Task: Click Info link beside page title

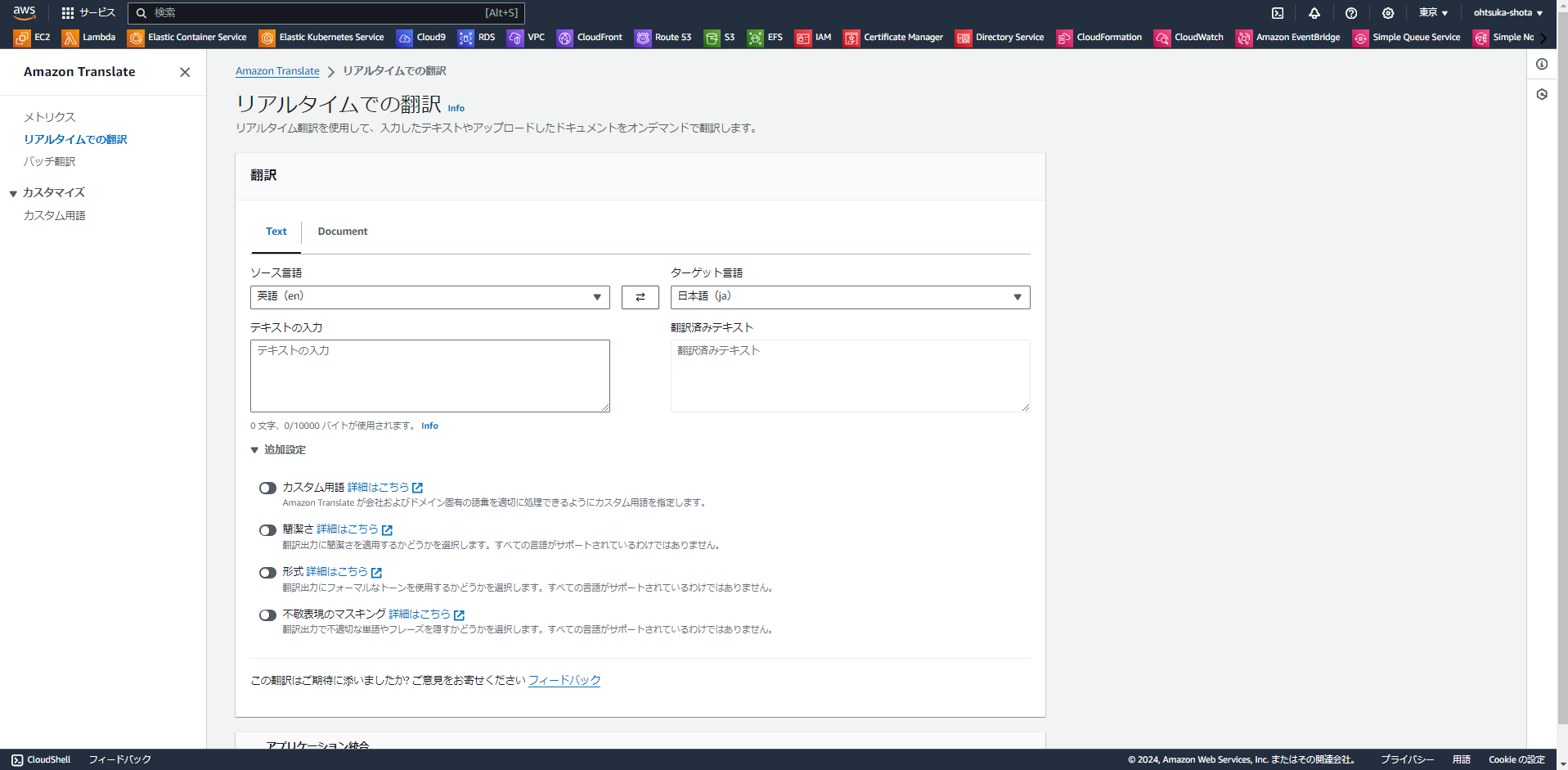Action: click(x=456, y=108)
